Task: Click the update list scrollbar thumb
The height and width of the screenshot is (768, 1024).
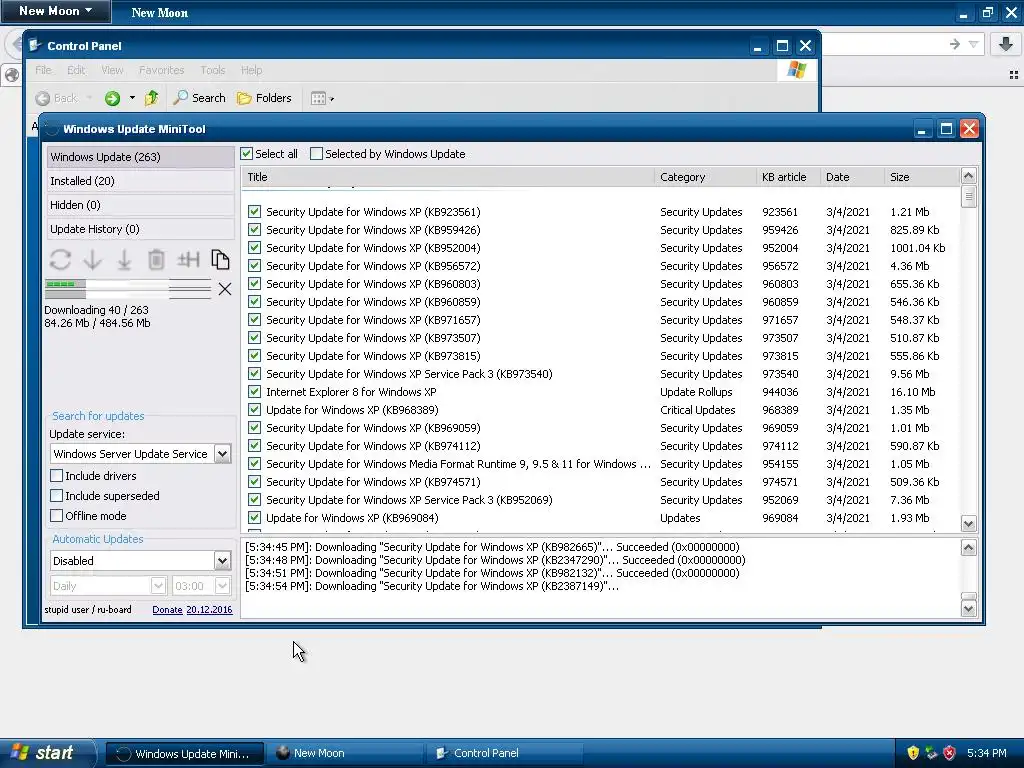Action: [x=968, y=197]
